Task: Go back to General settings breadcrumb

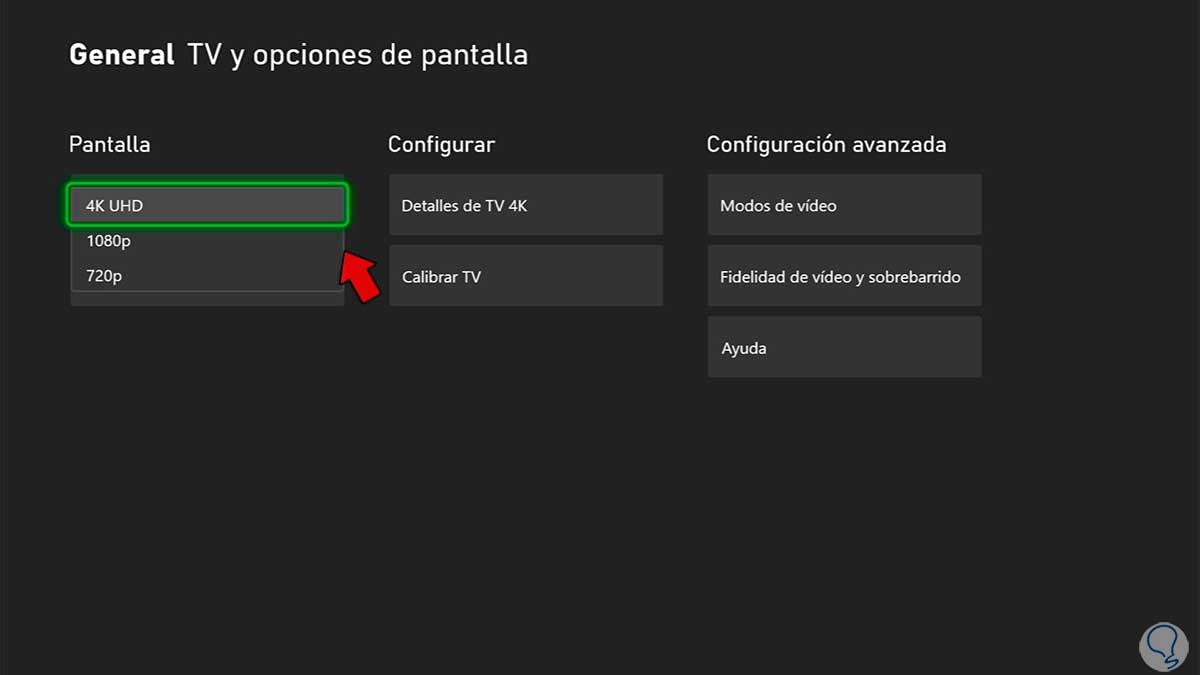Action: pos(121,55)
